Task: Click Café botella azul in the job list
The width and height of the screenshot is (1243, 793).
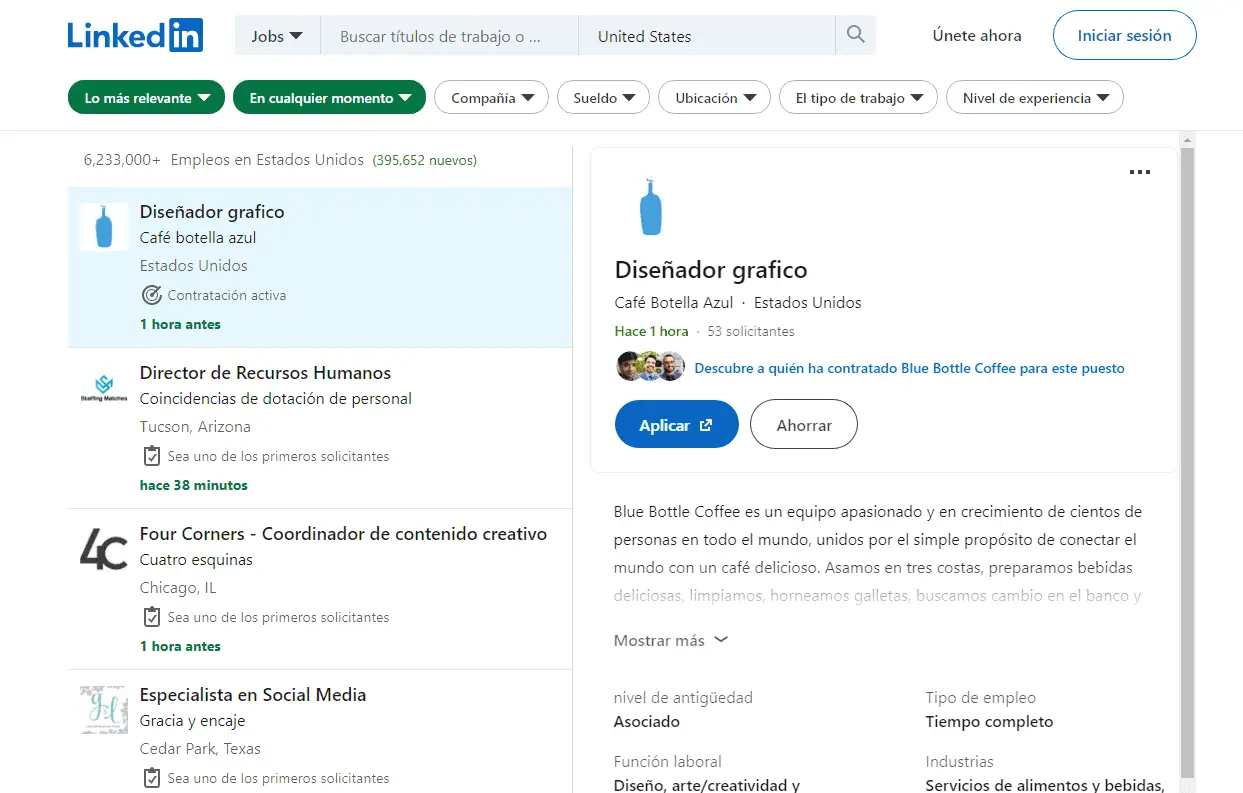Action: [198, 238]
